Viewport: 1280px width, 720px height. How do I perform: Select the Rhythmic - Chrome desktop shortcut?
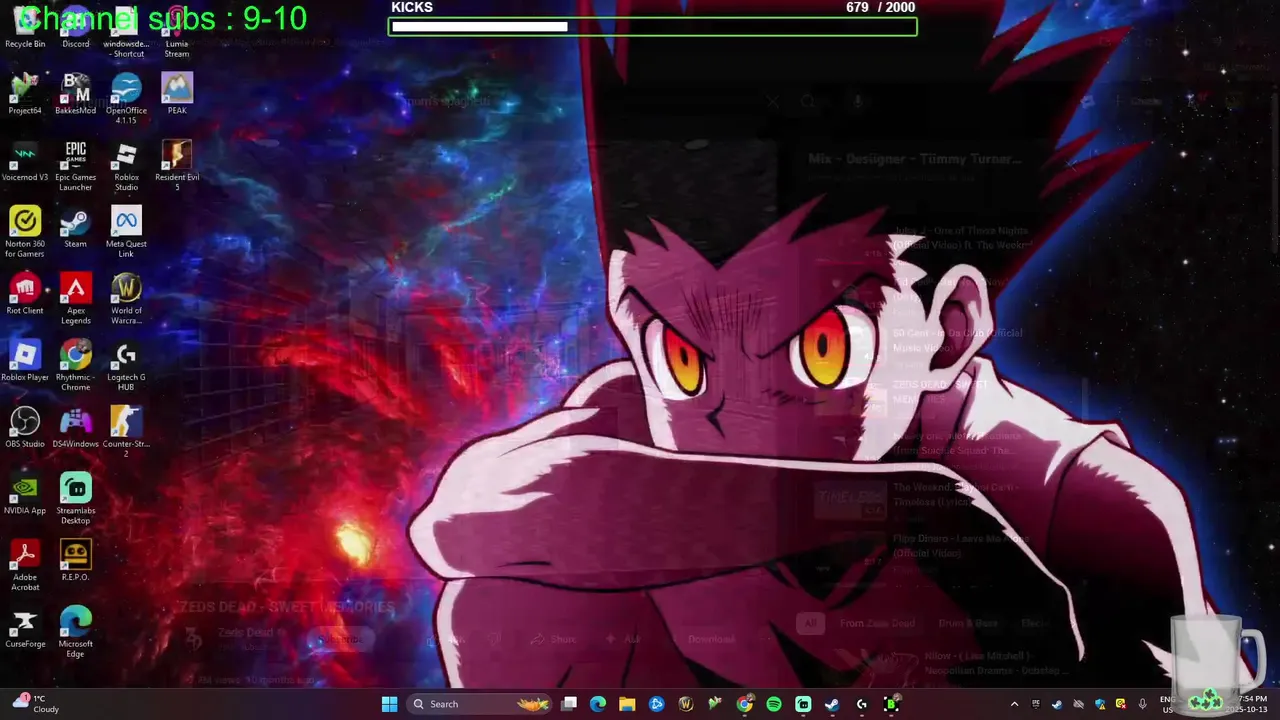coord(76,366)
